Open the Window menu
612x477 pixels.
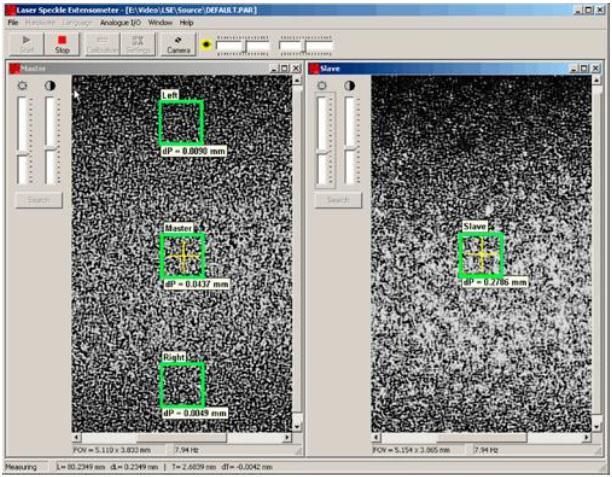pyautogui.click(x=160, y=23)
